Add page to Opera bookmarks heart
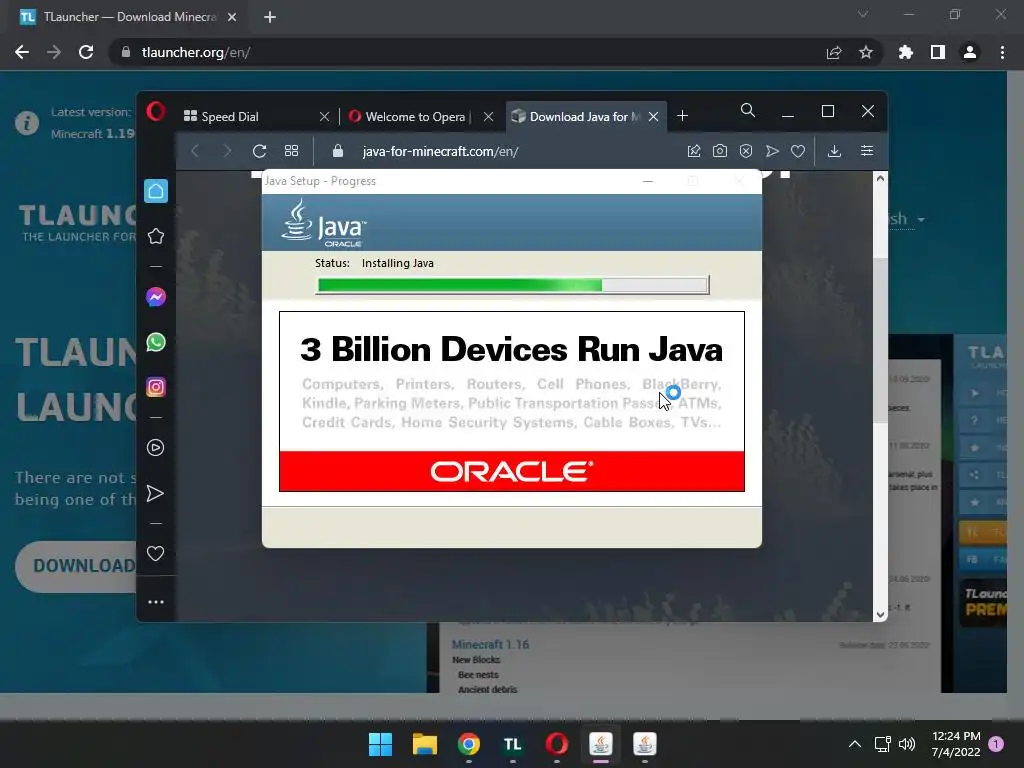Screen dimensions: 1024x768 click(x=797, y=151)
